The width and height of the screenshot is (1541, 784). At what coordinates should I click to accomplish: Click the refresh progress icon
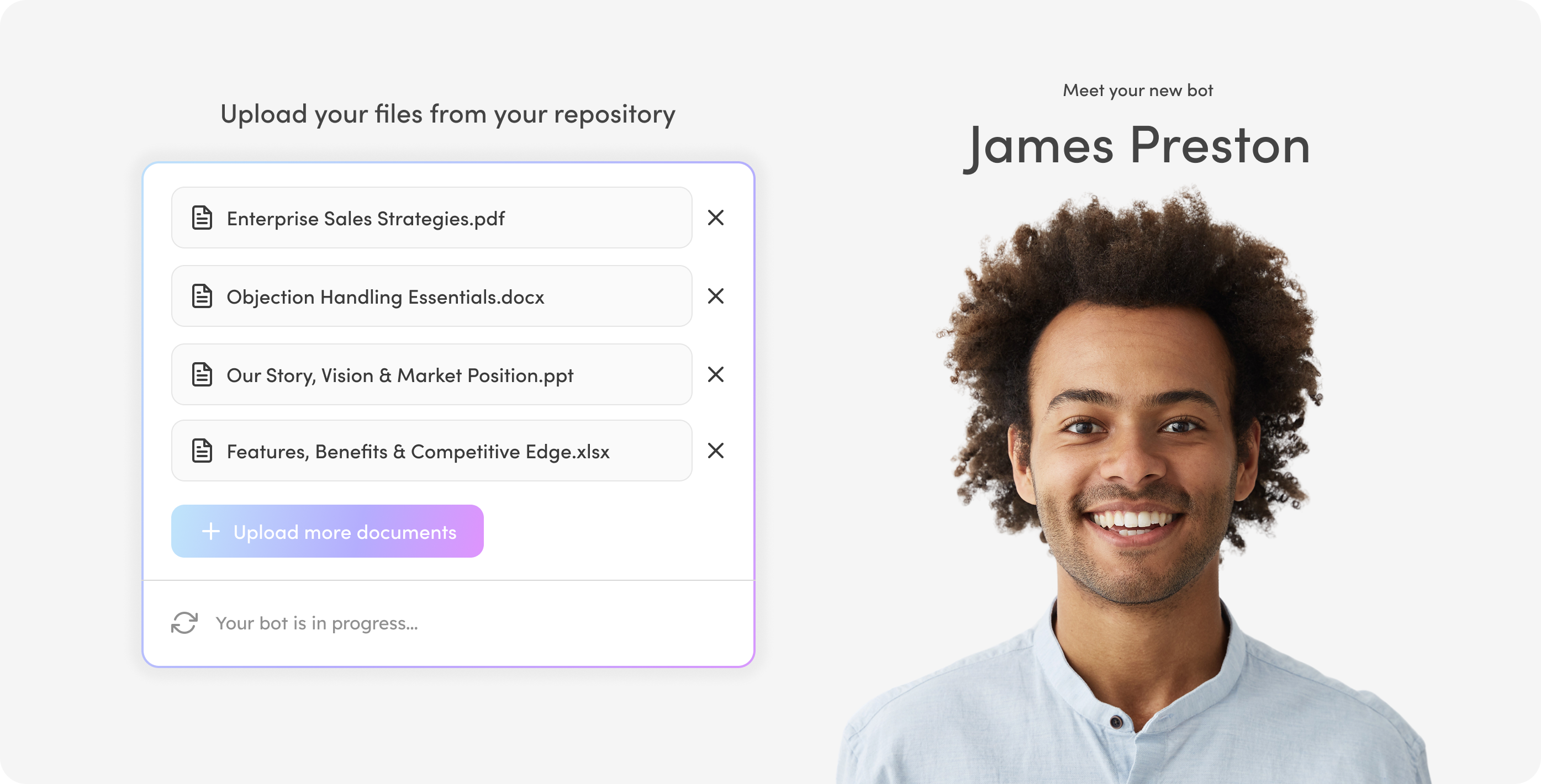(x=184, y=623)
